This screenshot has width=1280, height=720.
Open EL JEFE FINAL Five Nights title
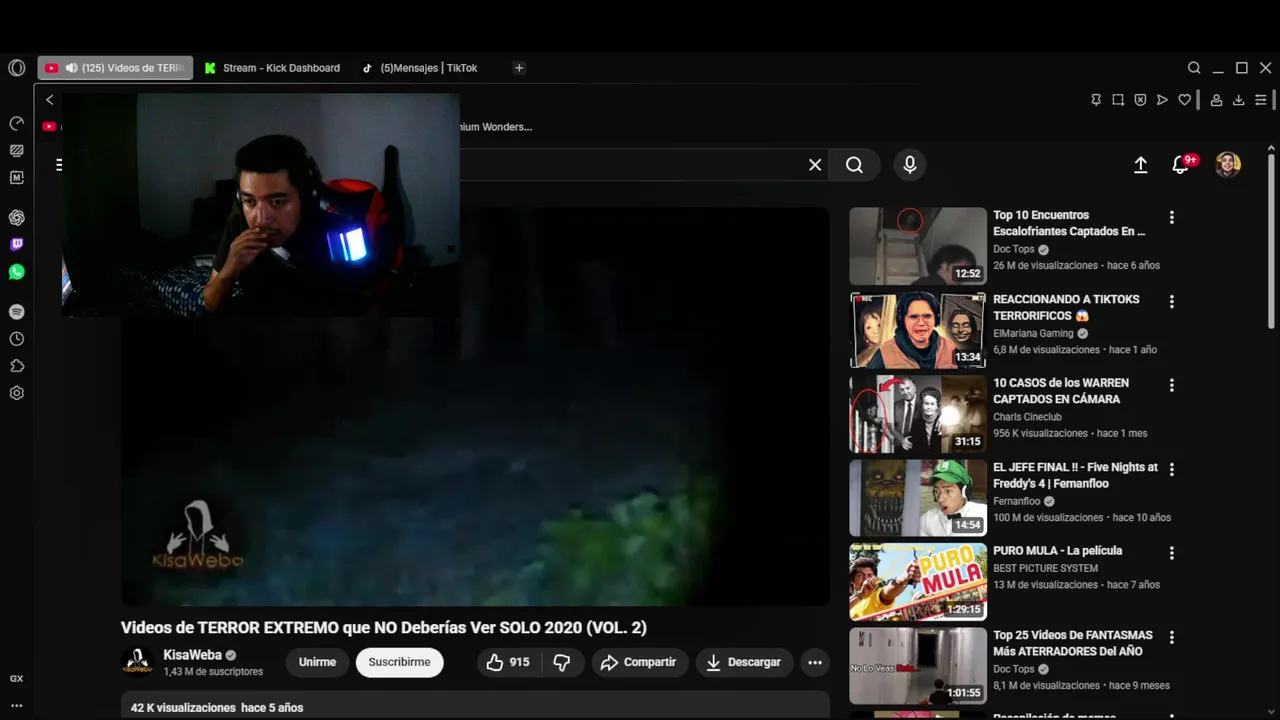1075,475
